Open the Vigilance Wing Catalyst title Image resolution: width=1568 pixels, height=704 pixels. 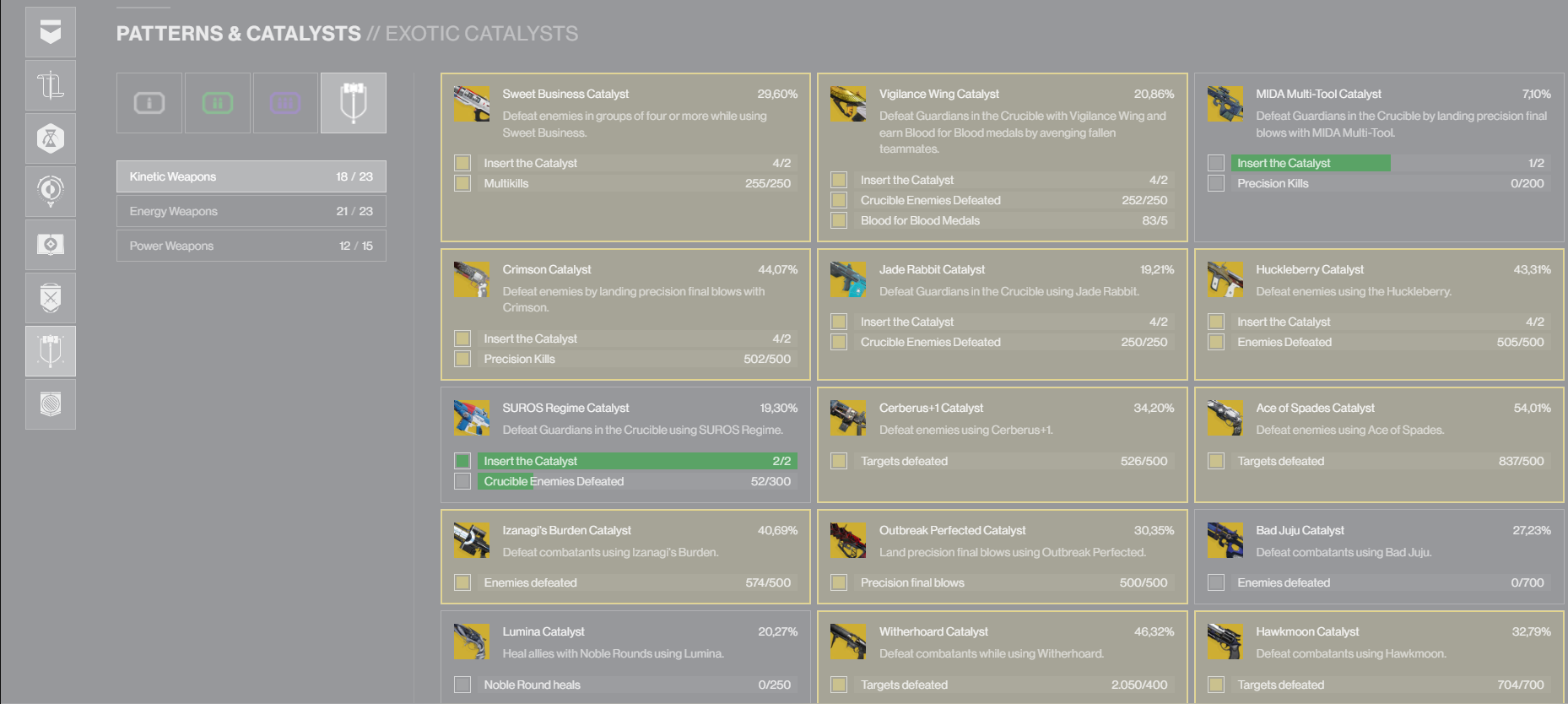click(938, 94)
